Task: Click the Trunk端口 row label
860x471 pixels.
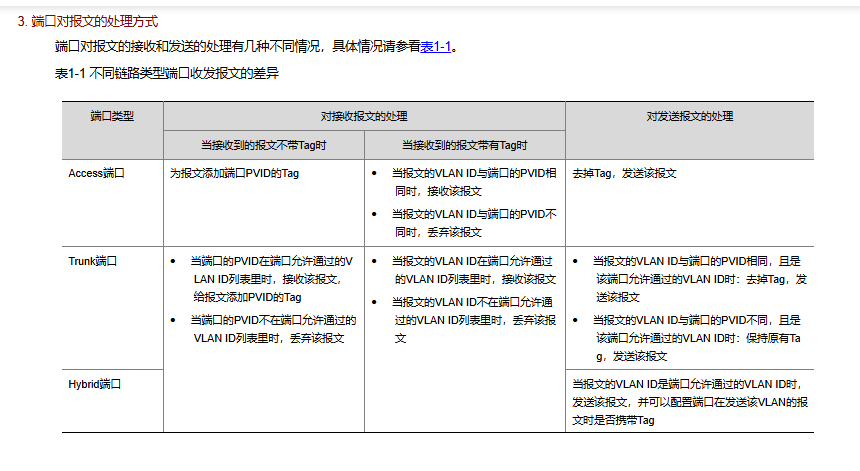Action: point(93,261)
